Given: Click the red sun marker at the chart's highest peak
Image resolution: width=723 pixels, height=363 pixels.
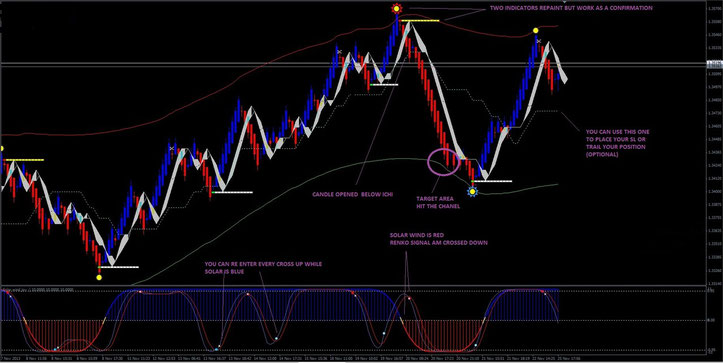Looking at the screenshot, I should tap(396, 8).
